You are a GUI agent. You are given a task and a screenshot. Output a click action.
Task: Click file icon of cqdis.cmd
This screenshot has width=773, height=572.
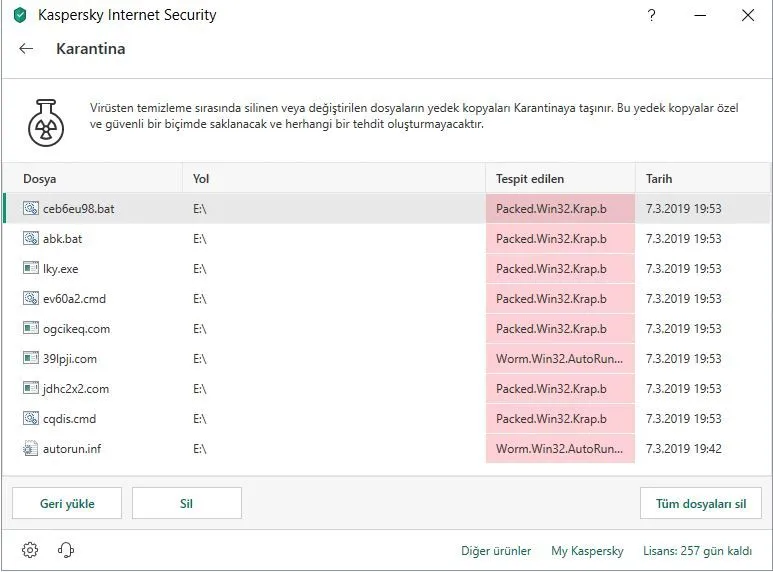31,418
